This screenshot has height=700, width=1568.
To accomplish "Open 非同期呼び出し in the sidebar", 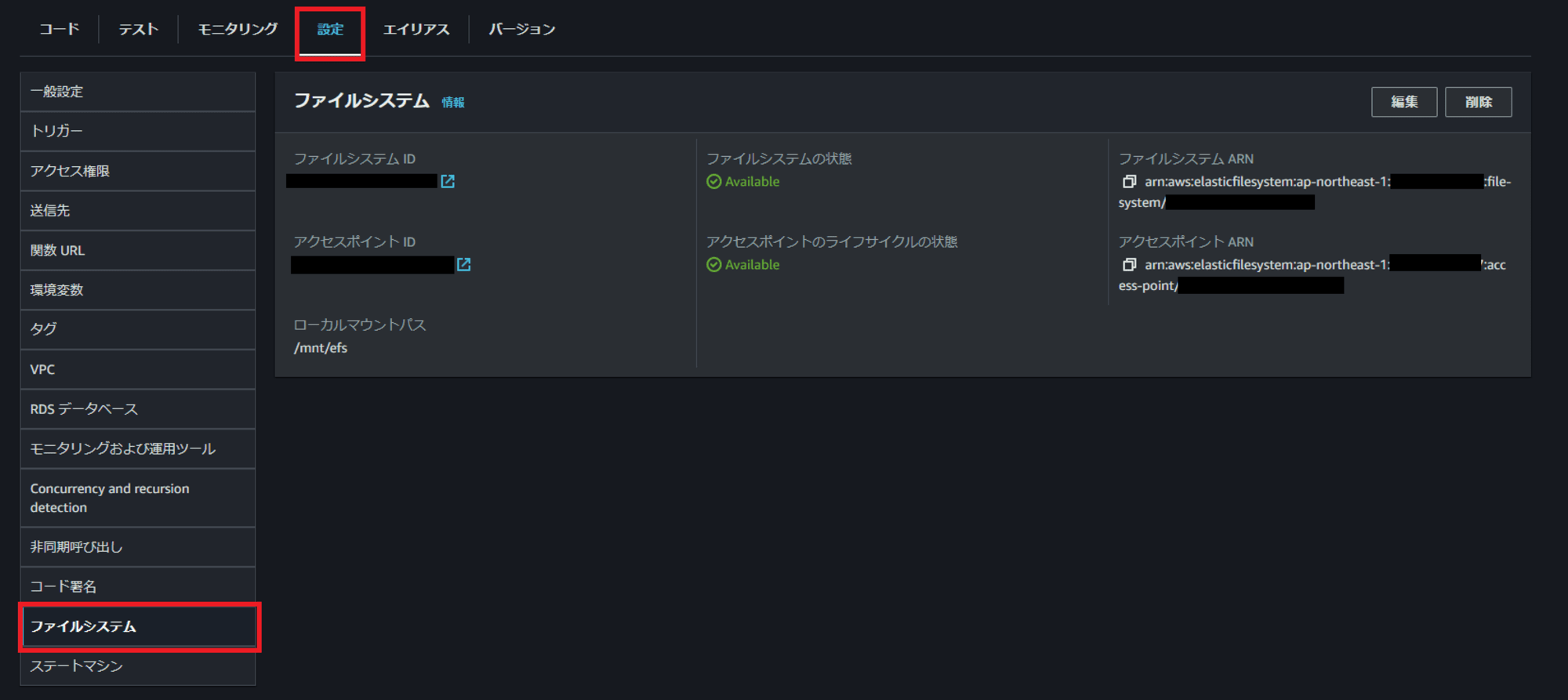I will [138, 547].
